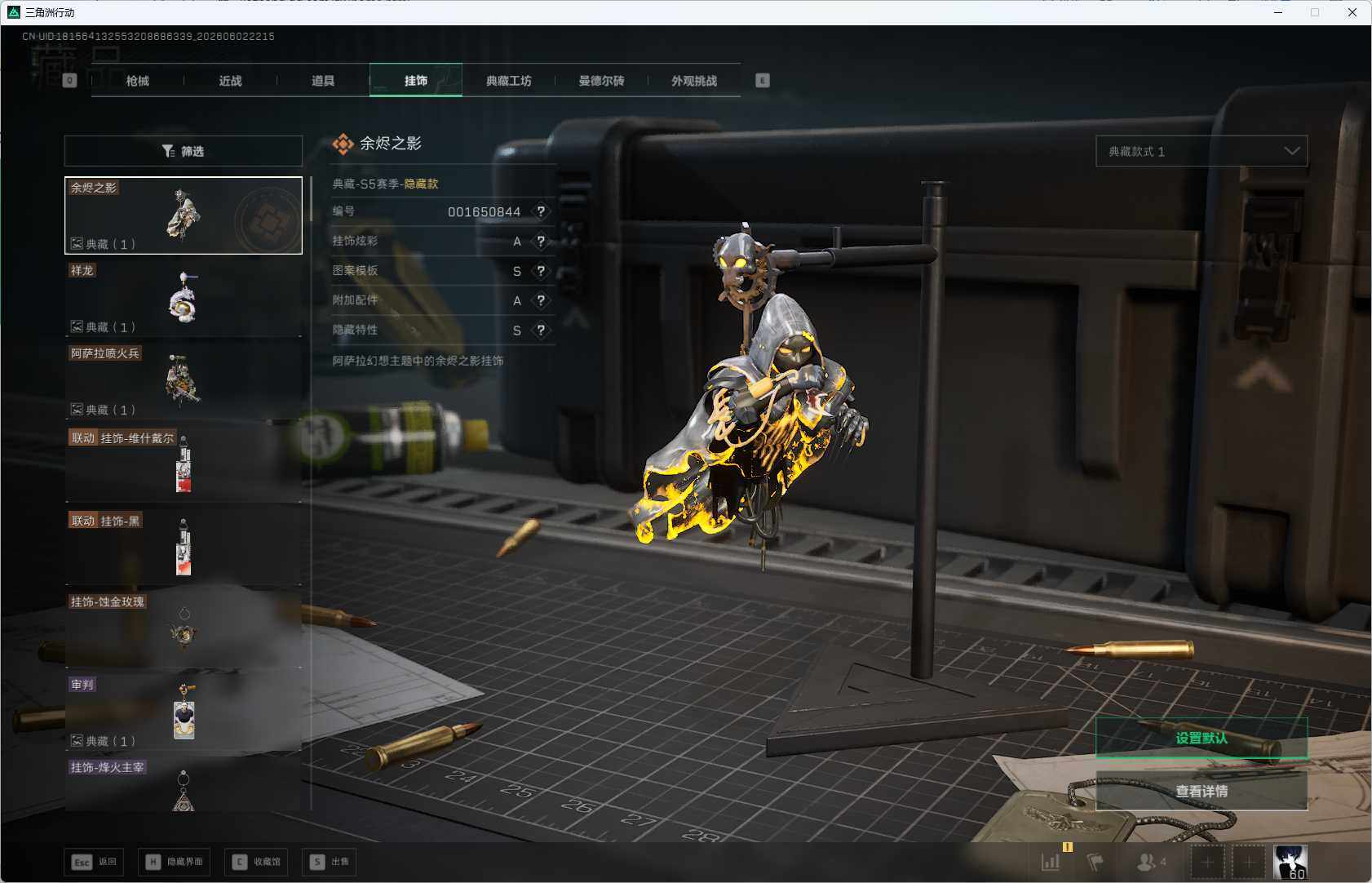Click the orange collectible emblem beside 余烬之影
1372x883 pixels.
[x=343, y=144]
